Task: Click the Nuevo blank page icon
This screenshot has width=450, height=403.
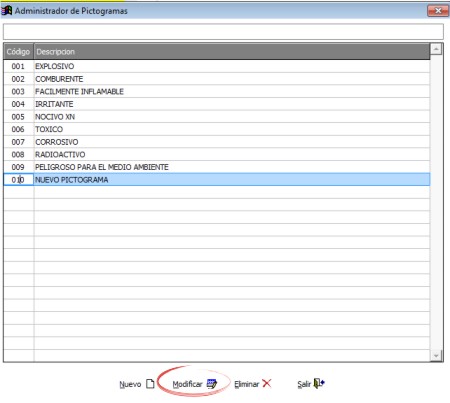Action: (x=150, y=384)
